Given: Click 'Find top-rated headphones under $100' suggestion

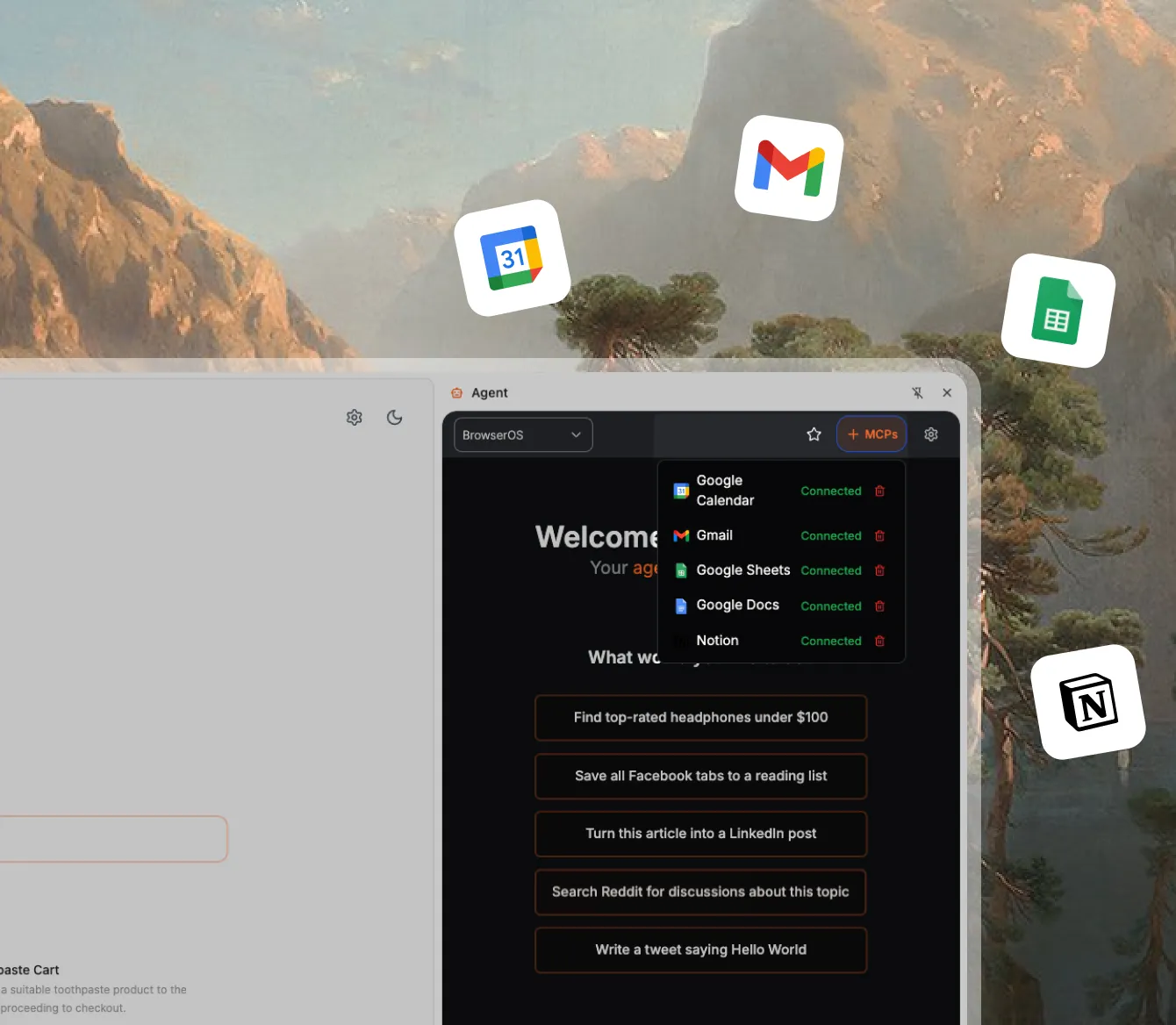Looking at the screenshot, I should click(700, 717).
